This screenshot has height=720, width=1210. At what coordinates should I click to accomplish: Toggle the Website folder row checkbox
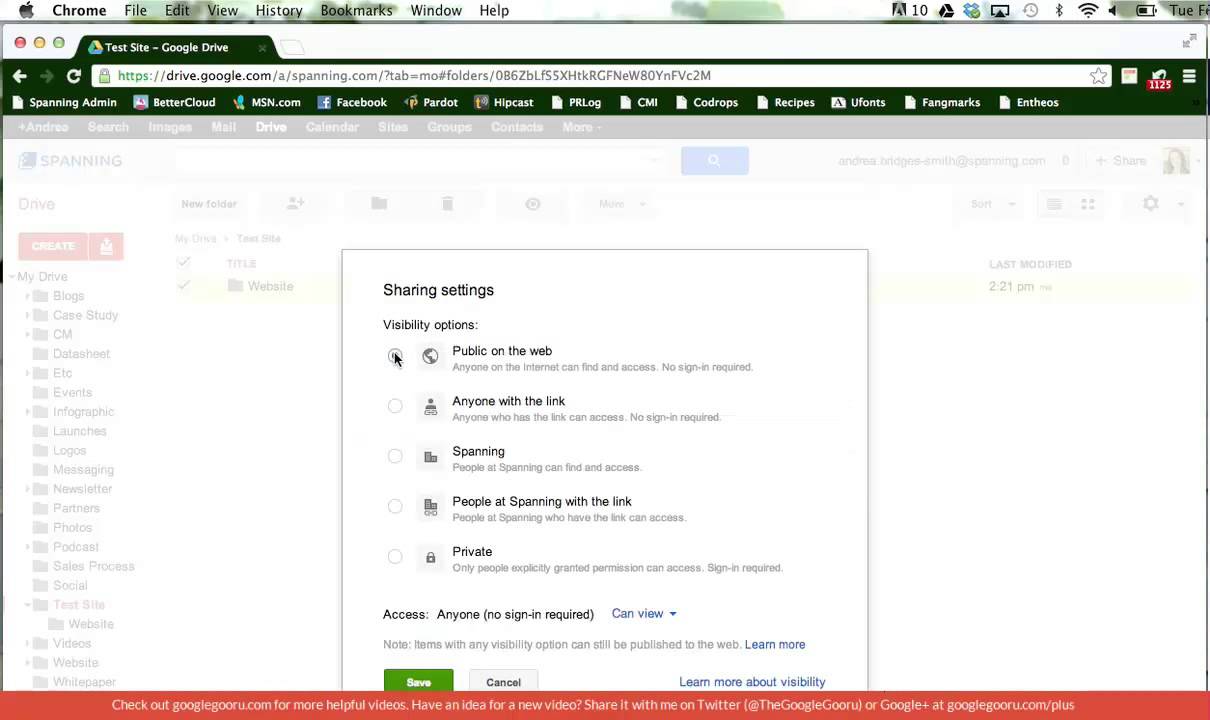pyautogui.click(x=183, y=286)
